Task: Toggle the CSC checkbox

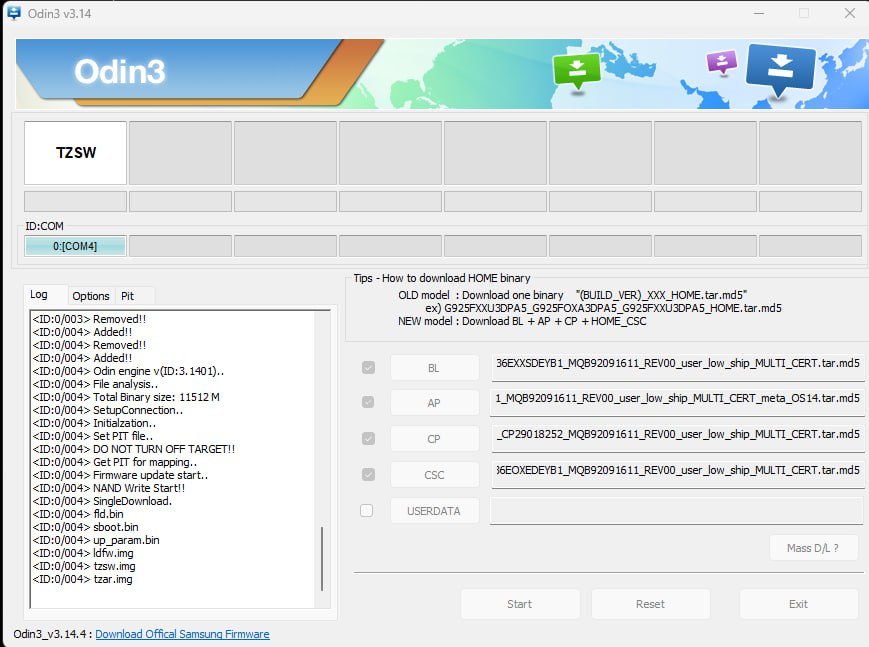Action: point(368,475)
